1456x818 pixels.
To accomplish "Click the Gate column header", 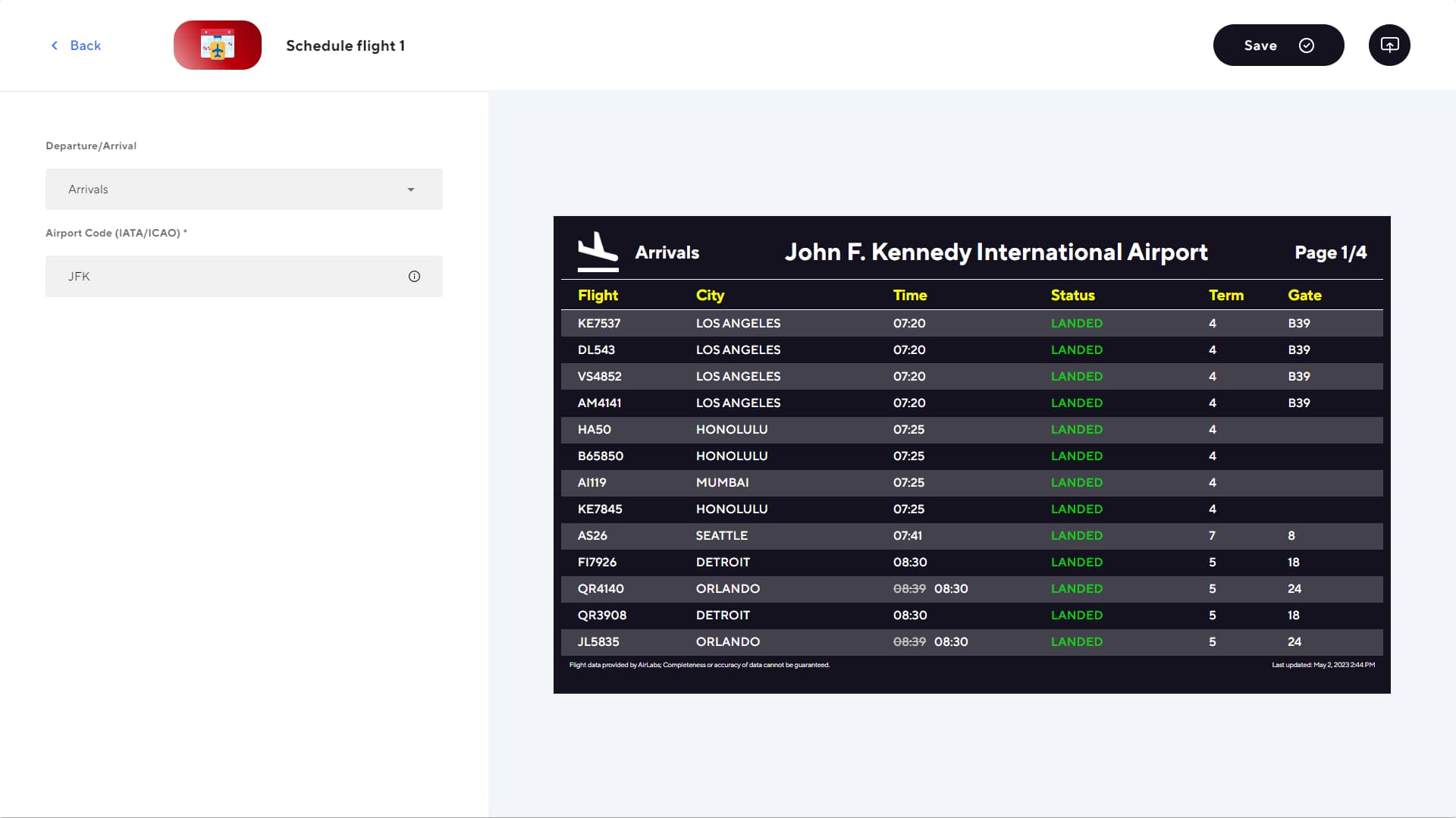I will coord(1304,296).
